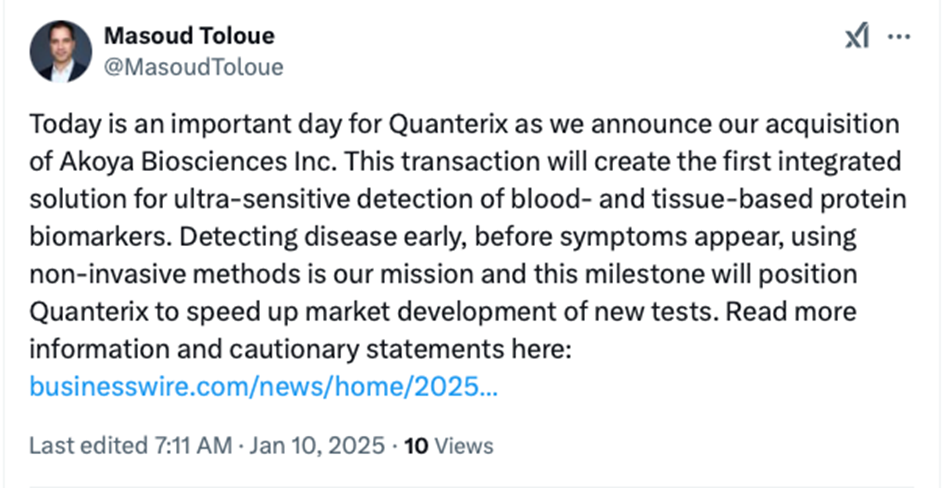View the 10 Views count
Image resolution: width=947 pixels, height=488 pixels.
[447, 444]
